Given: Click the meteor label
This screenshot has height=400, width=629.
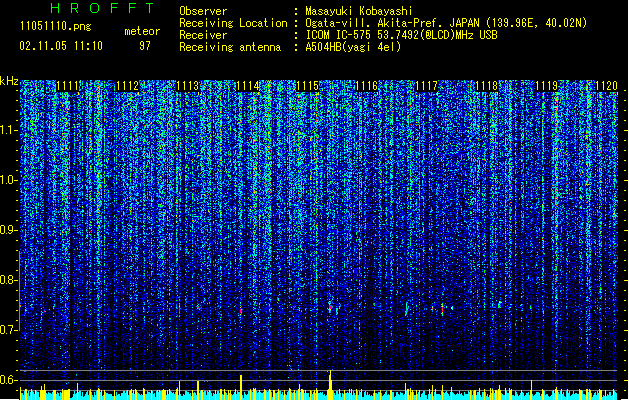Looking at the screenshot, I should [142, 31].
